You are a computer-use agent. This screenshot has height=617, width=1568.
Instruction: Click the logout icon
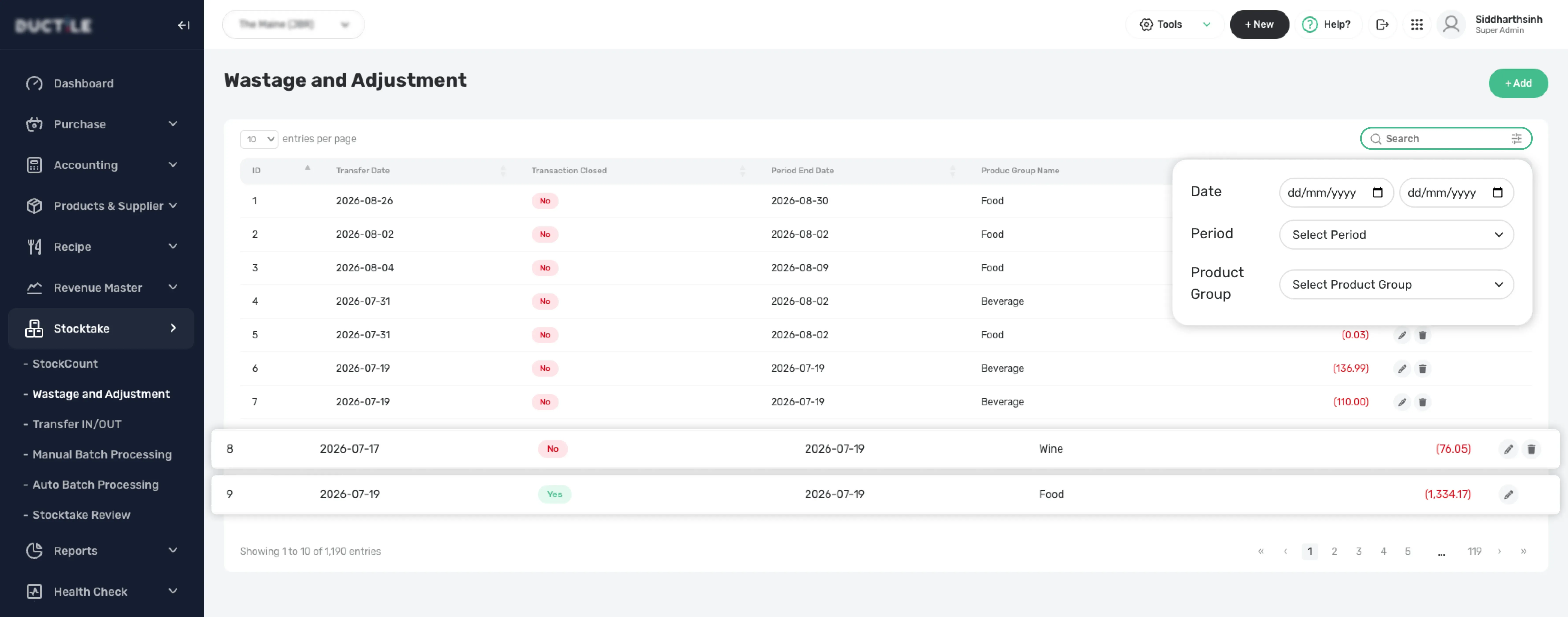click(1382, 24)
